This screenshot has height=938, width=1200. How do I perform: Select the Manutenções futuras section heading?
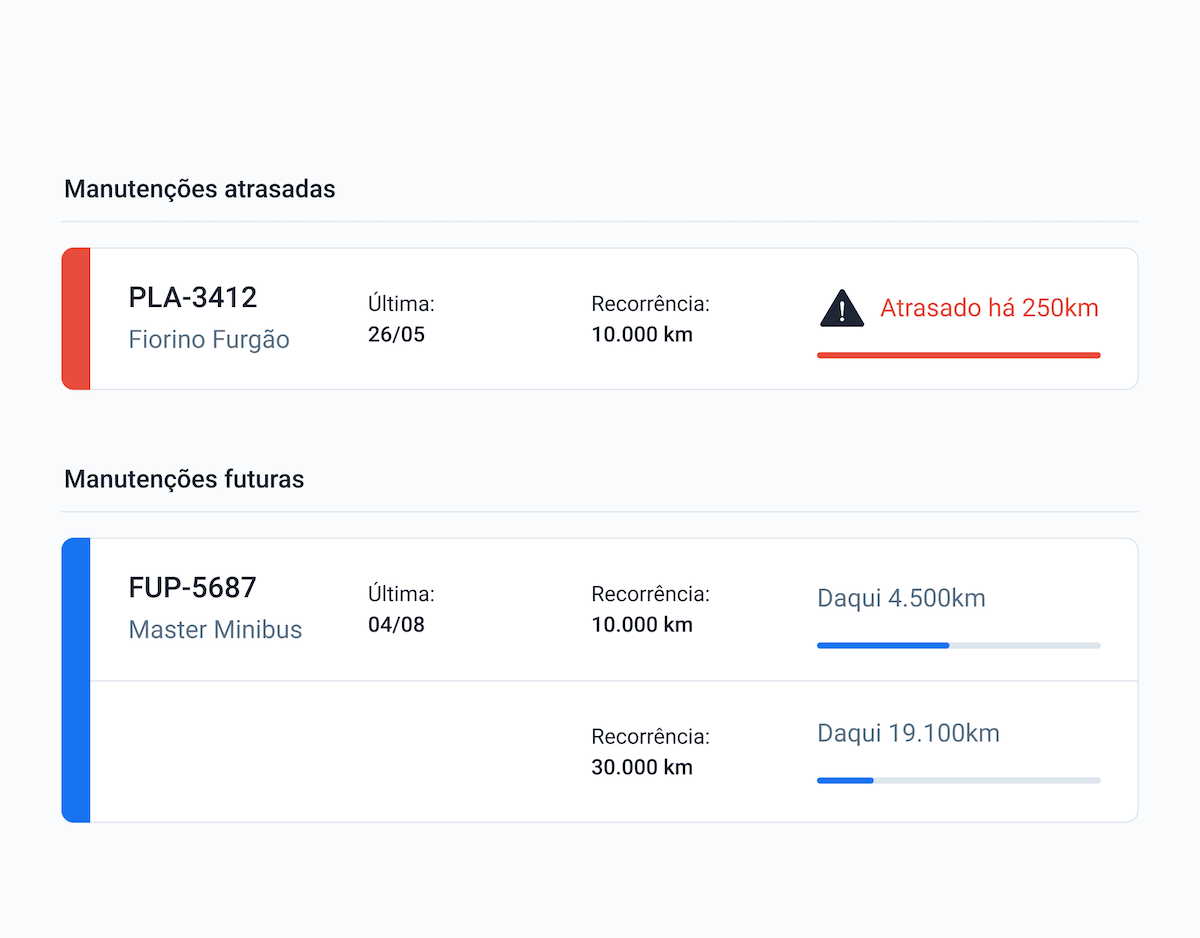(184, 479)
